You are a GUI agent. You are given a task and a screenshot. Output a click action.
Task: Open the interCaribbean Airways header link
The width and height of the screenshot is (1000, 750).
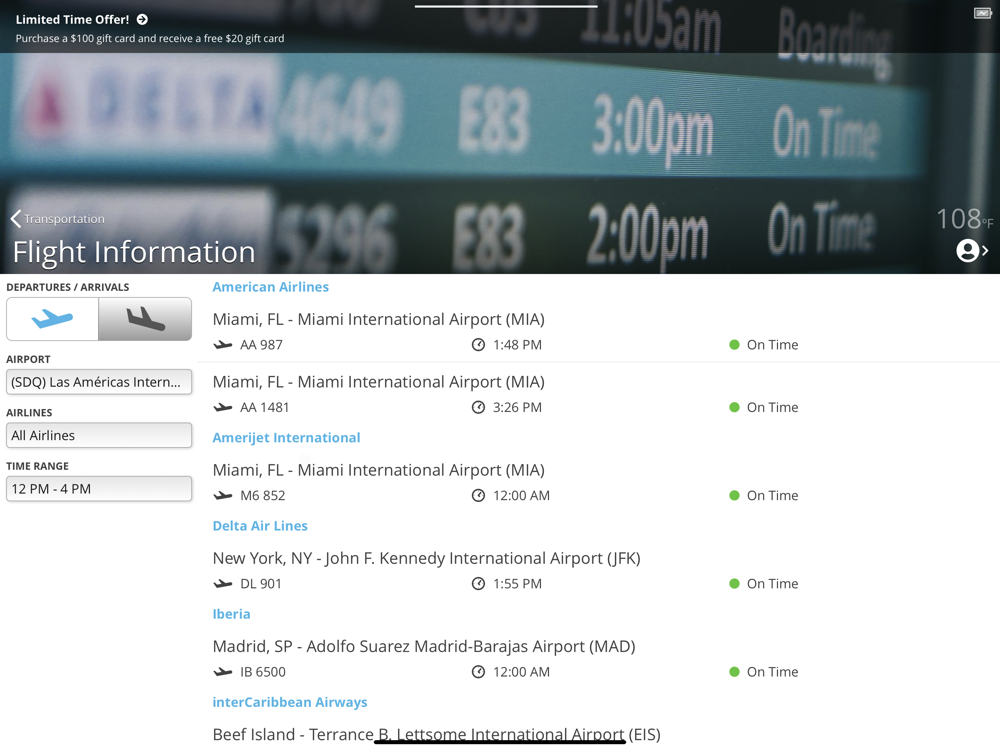pyautogui.click(x=290, y=702)
